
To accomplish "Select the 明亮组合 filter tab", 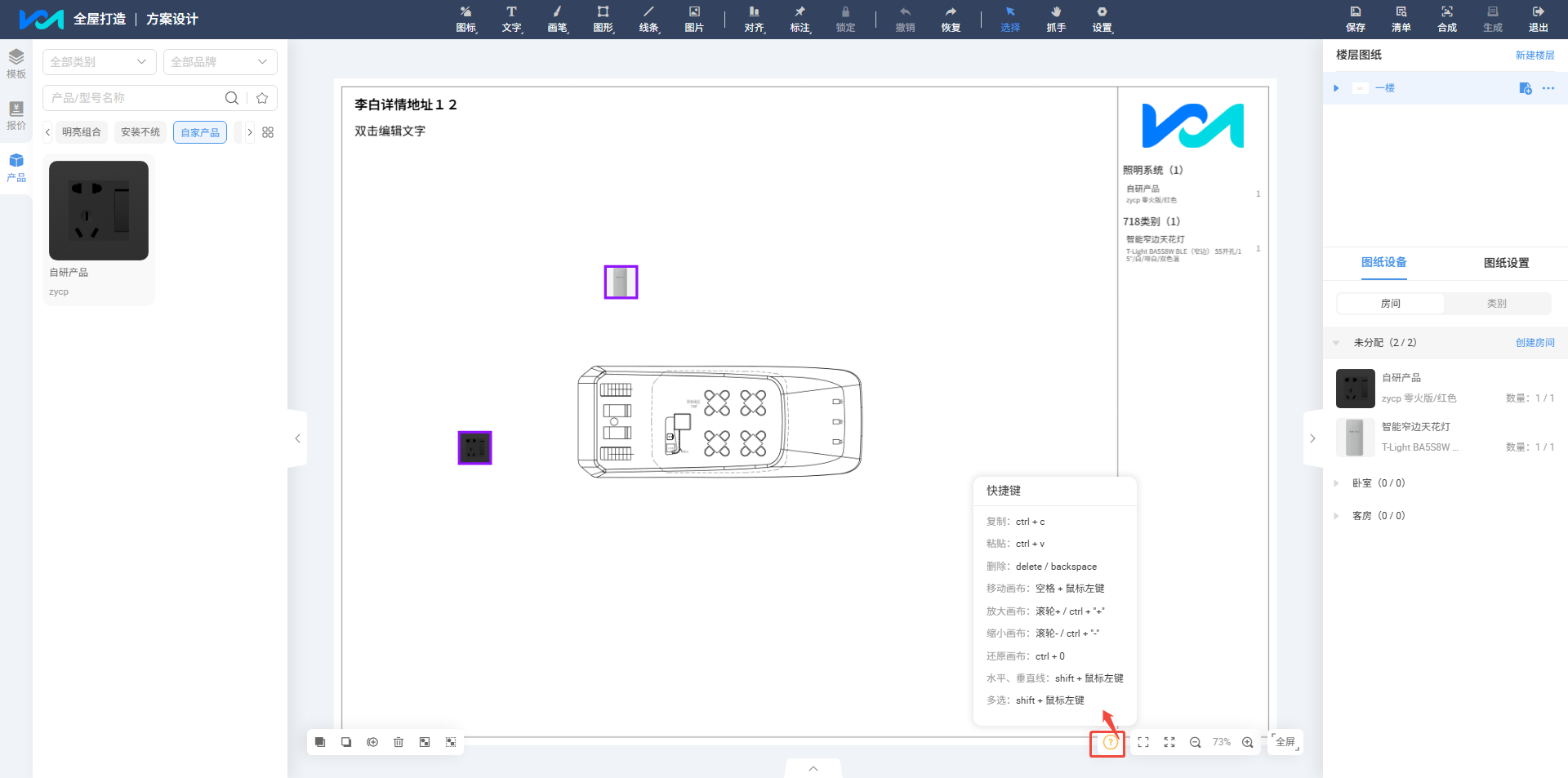I will [82, 132].
